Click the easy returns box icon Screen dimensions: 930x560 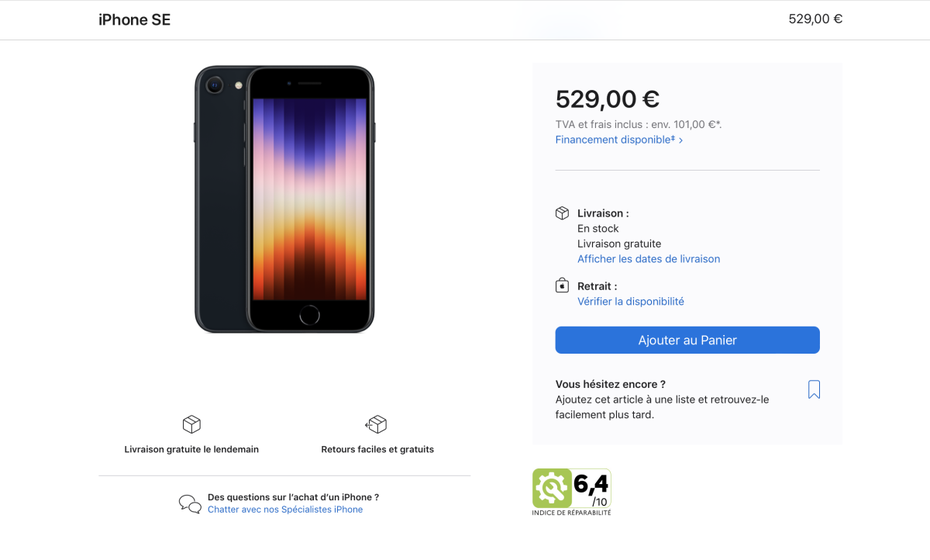point(376,425)
